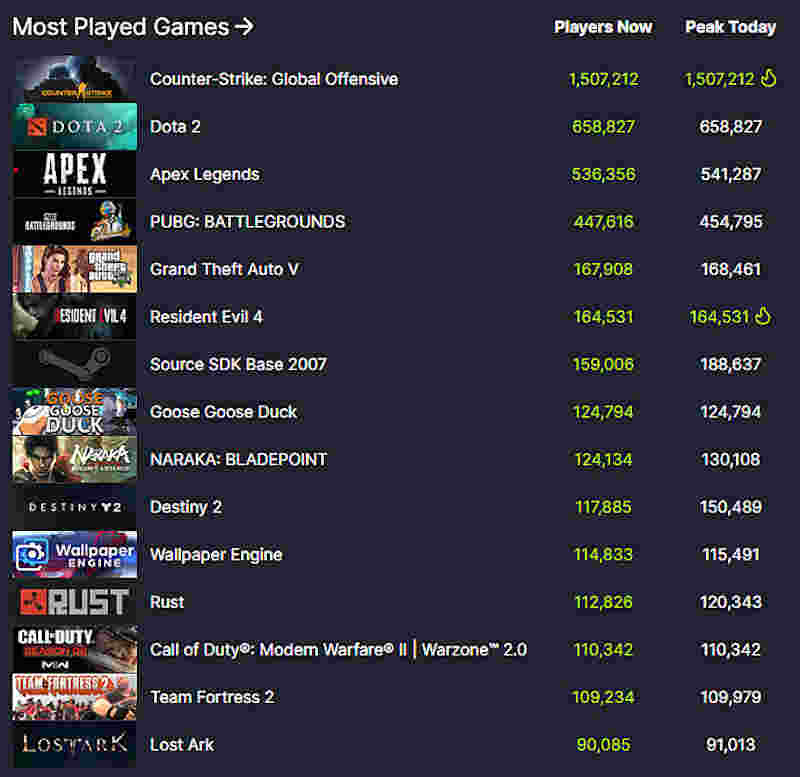Open the Wallpaper Engine title link
Screen dimensions: 800x777
coord(216,555)
